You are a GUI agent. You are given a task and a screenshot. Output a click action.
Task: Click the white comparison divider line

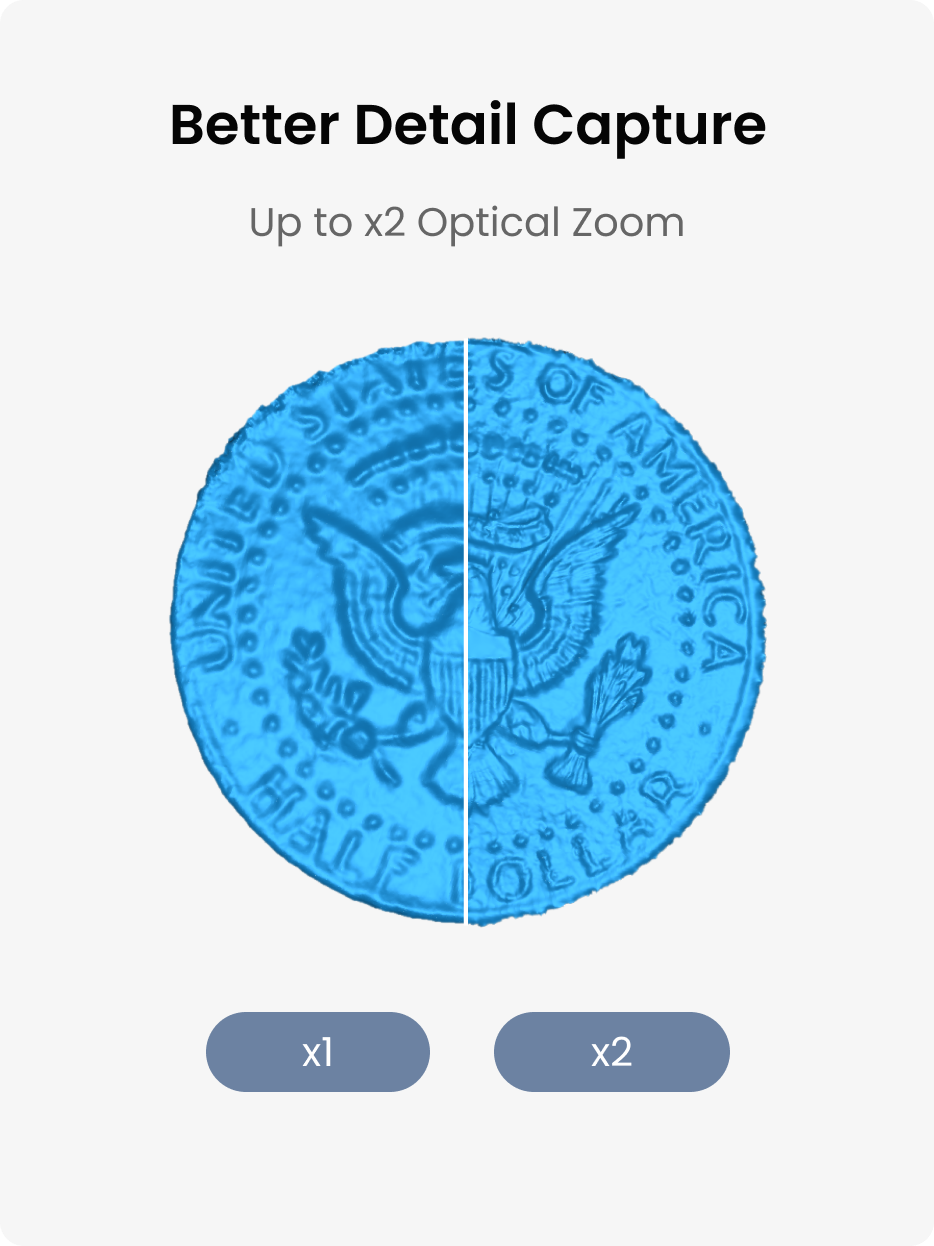coord(467,630)
